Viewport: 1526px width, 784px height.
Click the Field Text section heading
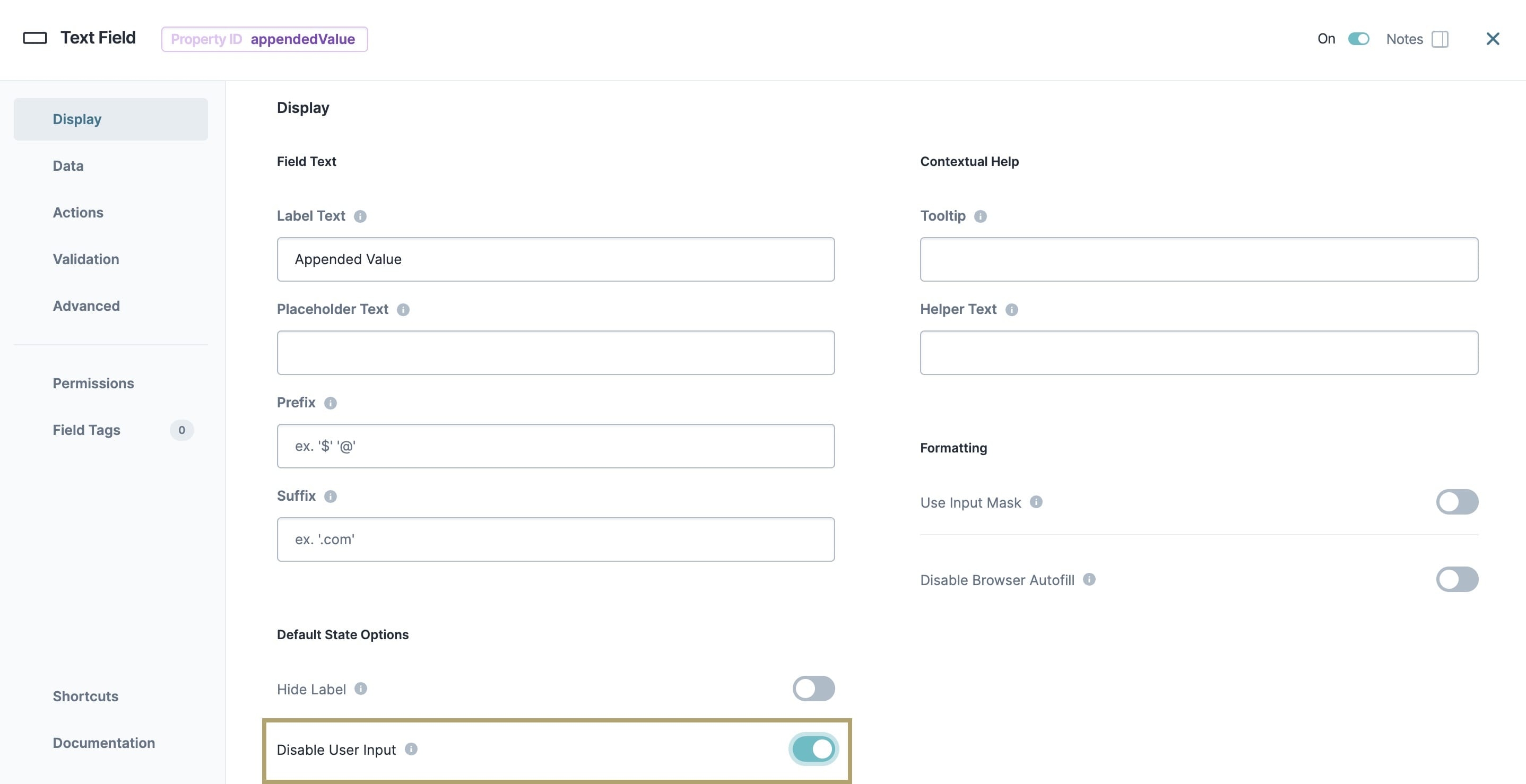(306, 162)
